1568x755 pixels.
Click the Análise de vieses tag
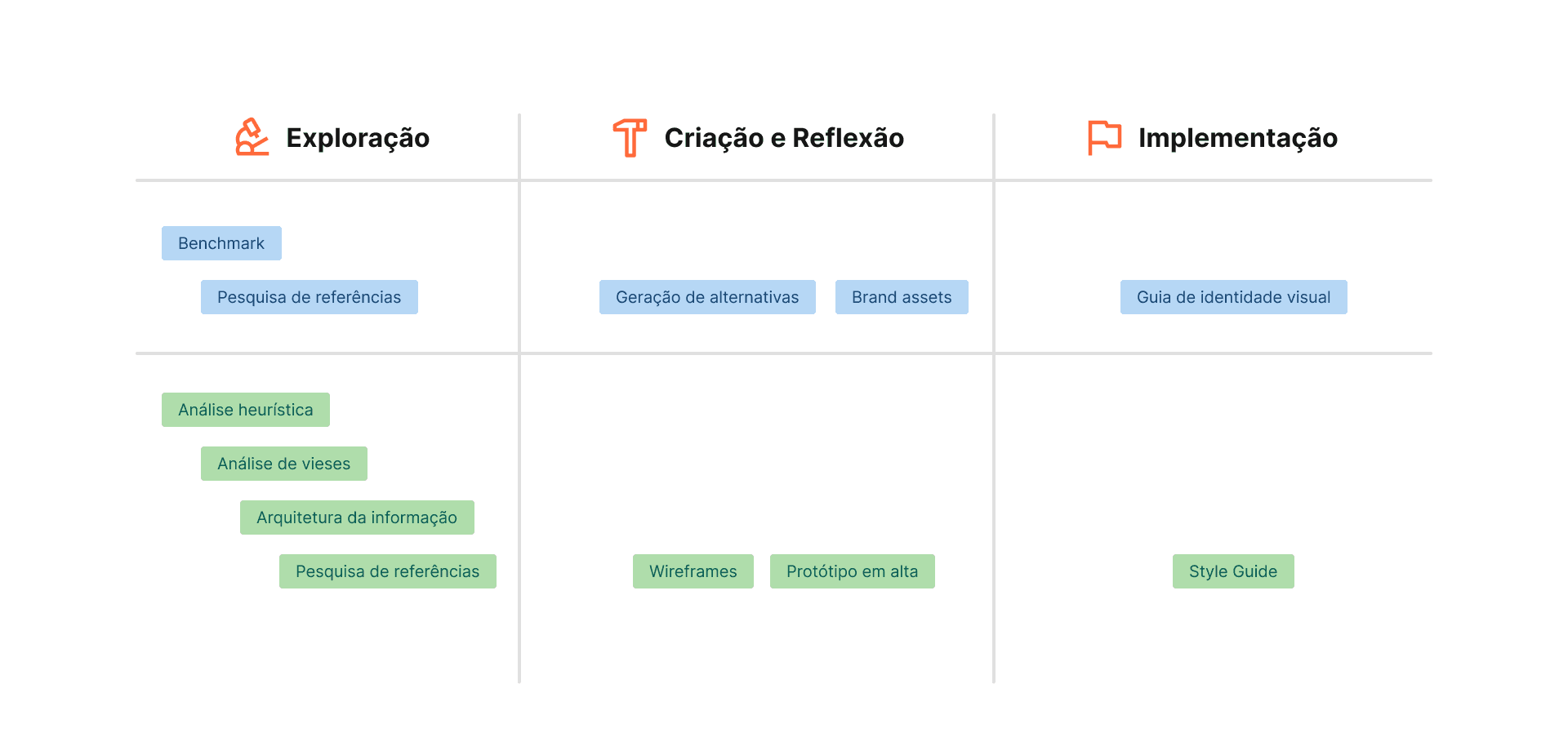(283, 464)
